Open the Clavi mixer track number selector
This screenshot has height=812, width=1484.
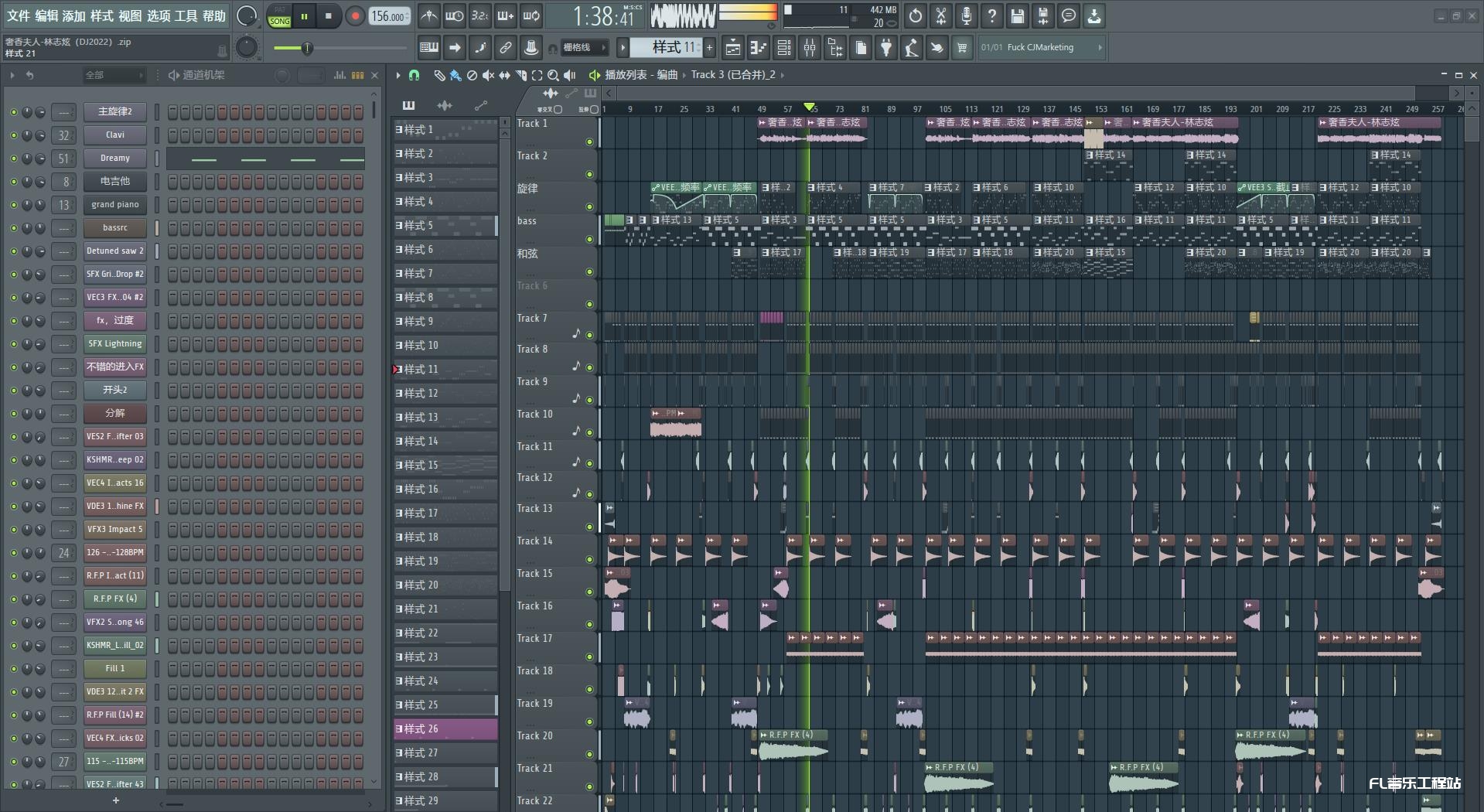[x=63, y=135]
